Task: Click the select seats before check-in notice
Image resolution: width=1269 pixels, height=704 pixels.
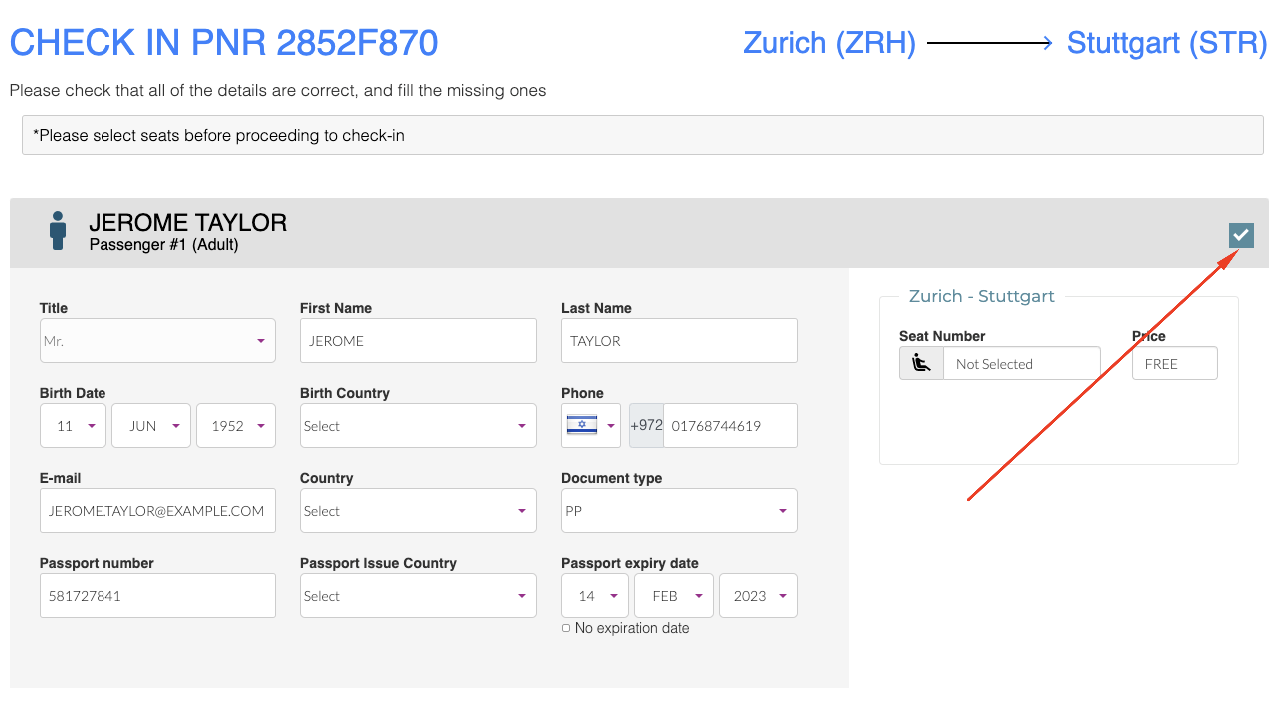Action: point(643,135)
